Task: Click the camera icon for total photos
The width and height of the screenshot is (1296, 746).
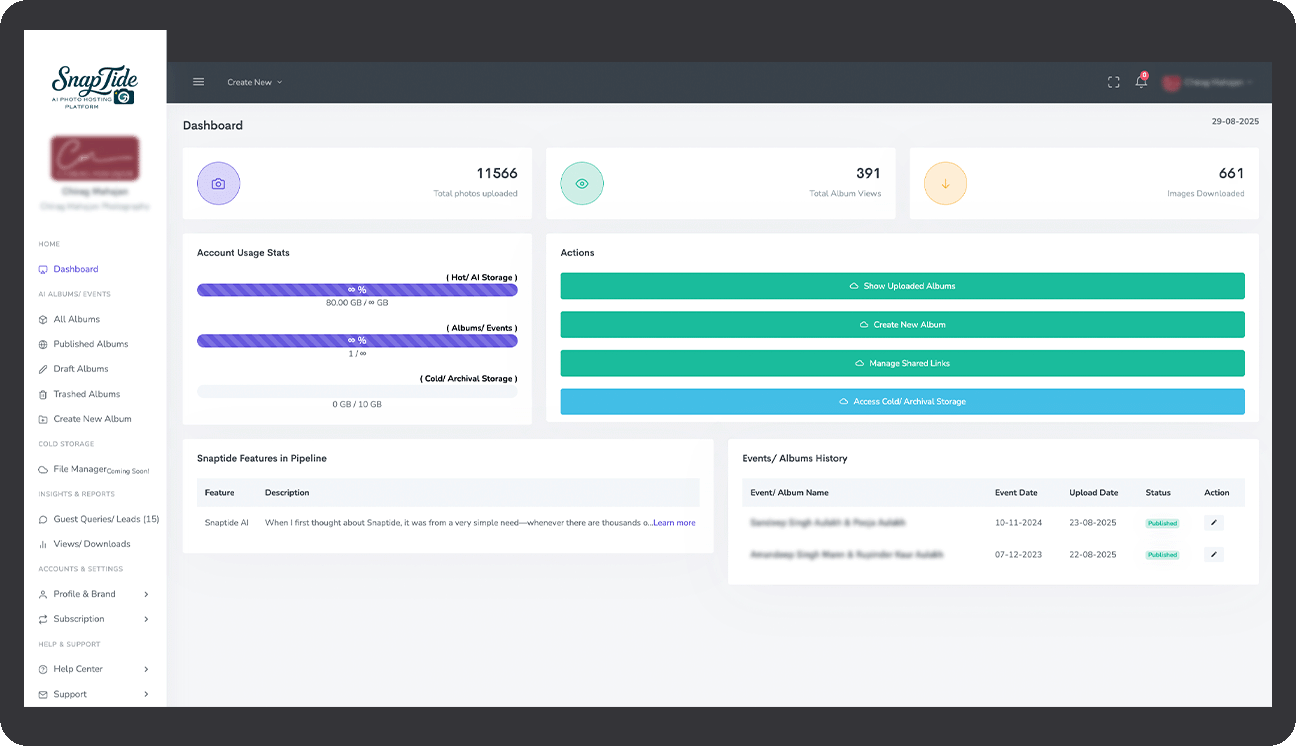Action: pos(218,184)
